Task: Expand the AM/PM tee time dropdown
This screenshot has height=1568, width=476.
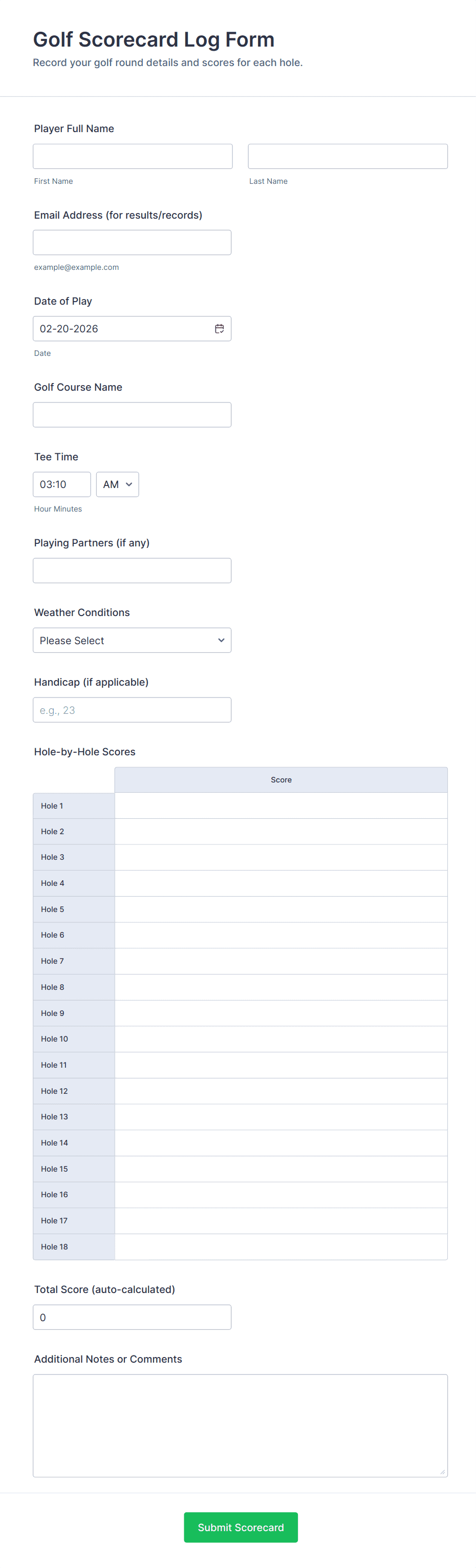Action: click(x=118, y=484)
